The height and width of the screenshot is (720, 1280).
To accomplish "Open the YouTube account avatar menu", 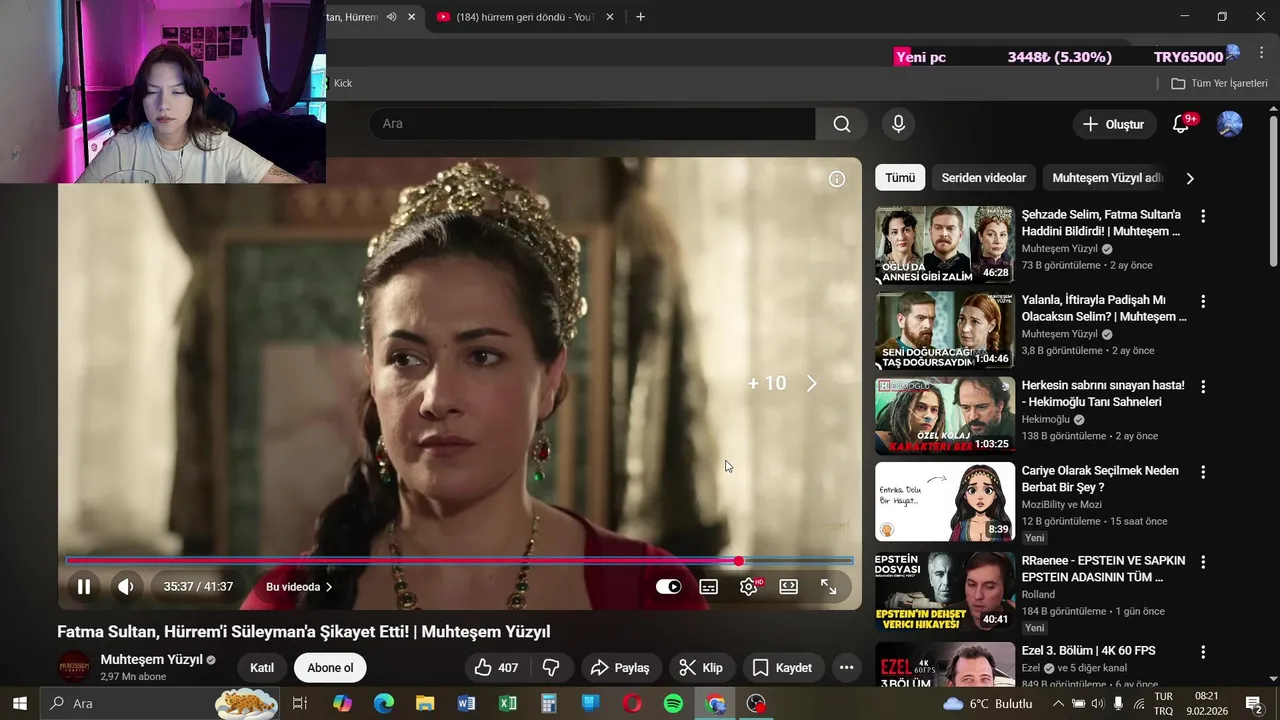I will (1229, 124).
